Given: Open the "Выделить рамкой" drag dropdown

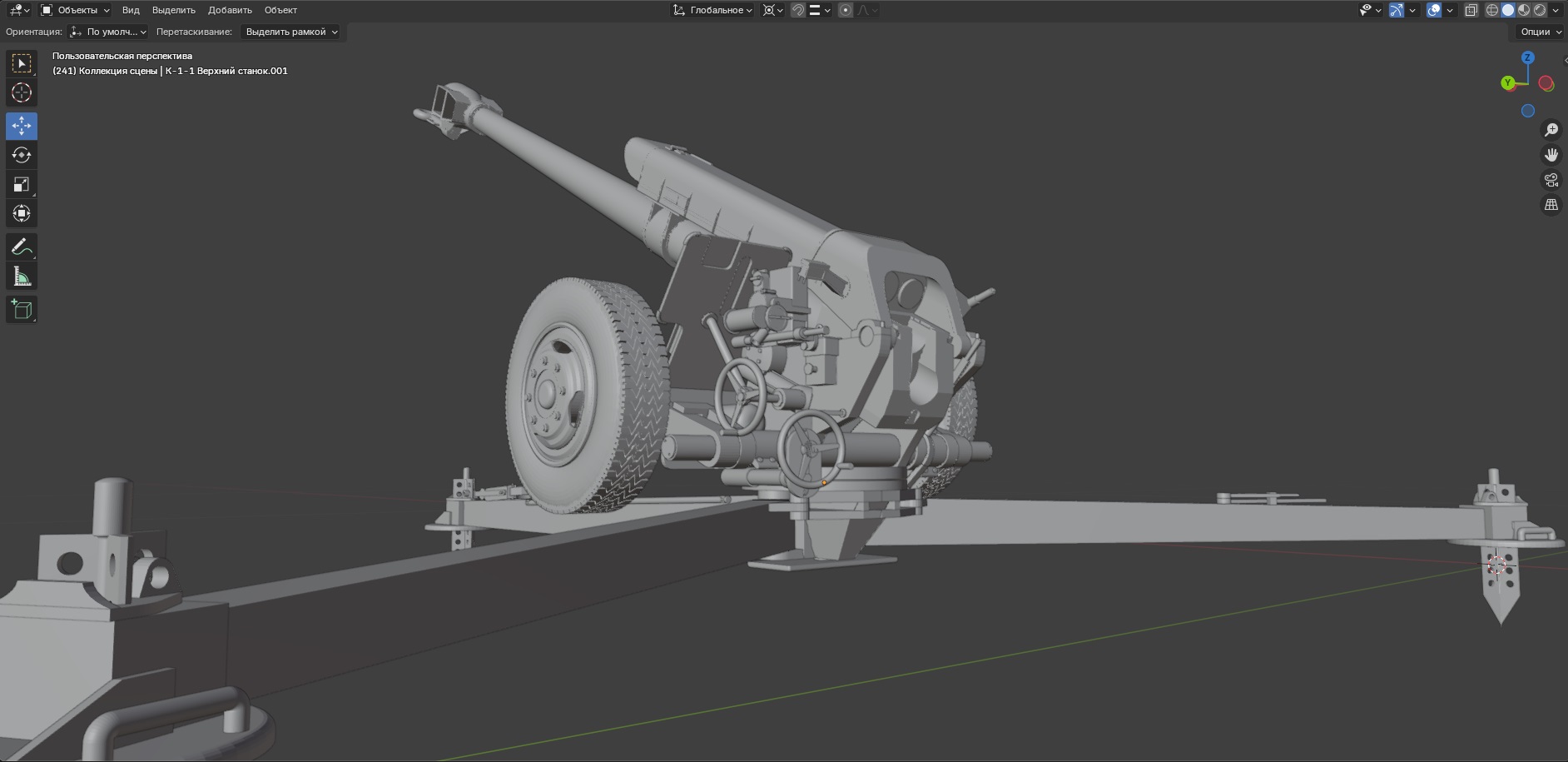Looking at the screenshot, I should point(290,32).
